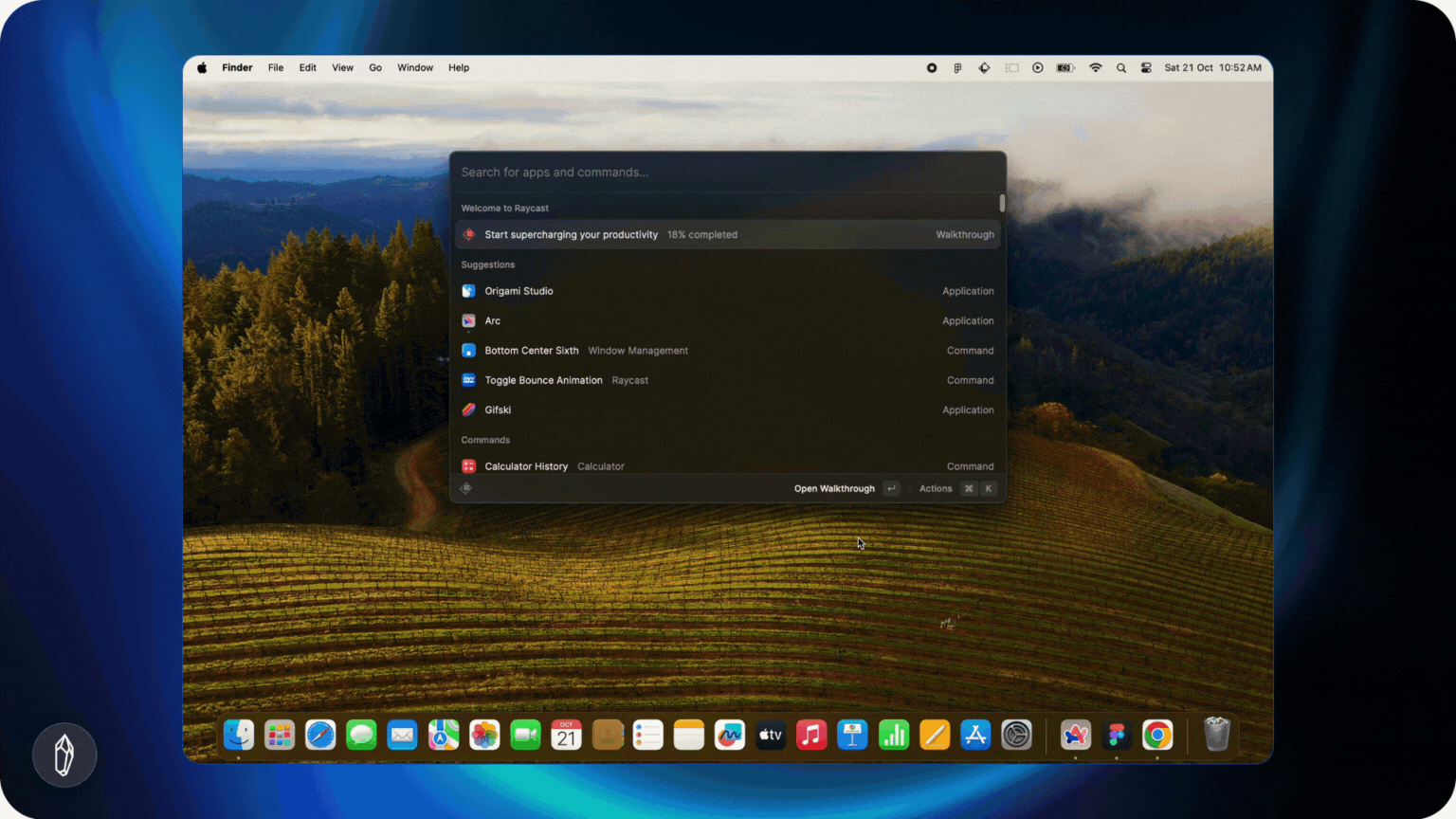1456x819 pixels.
Task: Open the Window menu
Action: pyautogui.click(x=415, y=68)
